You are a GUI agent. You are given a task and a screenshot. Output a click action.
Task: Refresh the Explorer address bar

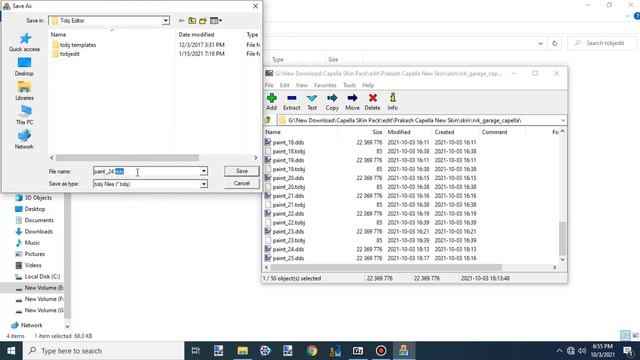point(554,43)
